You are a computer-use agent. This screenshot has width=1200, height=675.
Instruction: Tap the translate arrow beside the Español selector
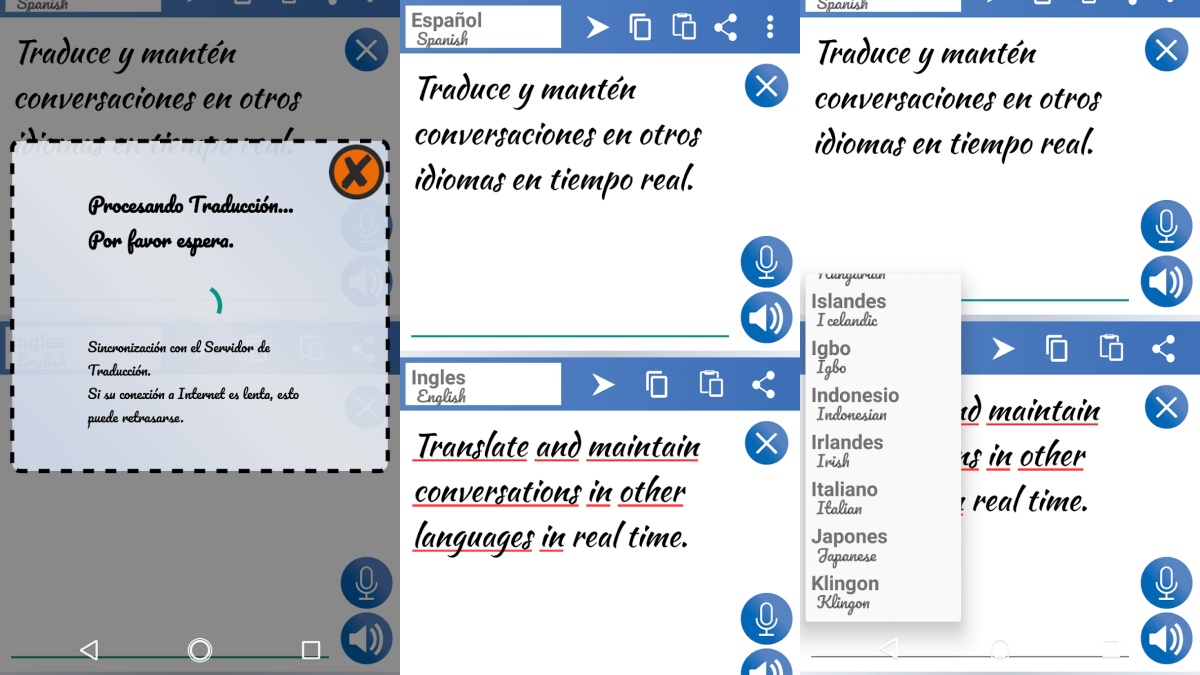tap(597, 27)
